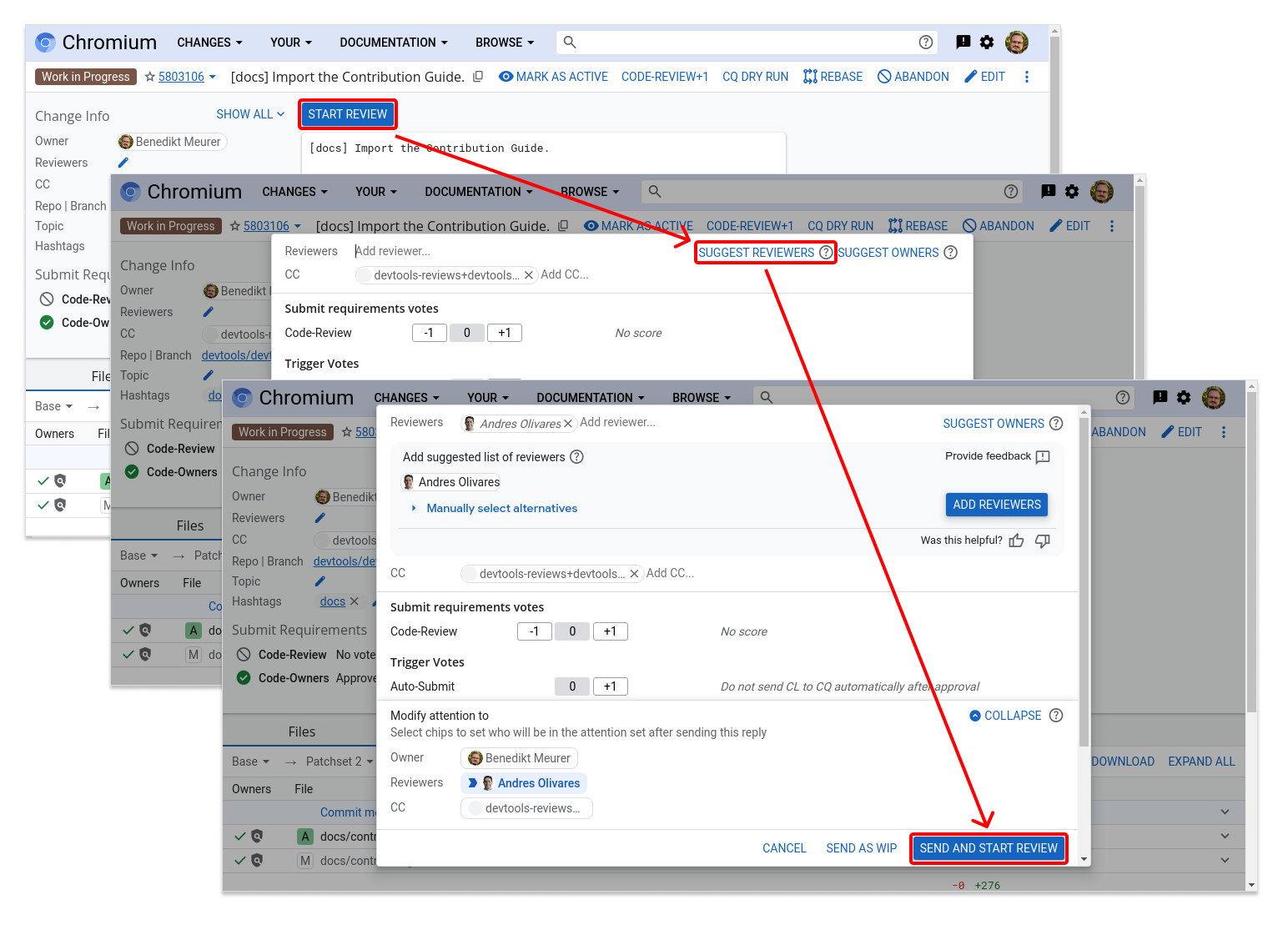Click help icon next to SUGGEST REVIEWERS
Screen dimensions: 1288x925
826,253
